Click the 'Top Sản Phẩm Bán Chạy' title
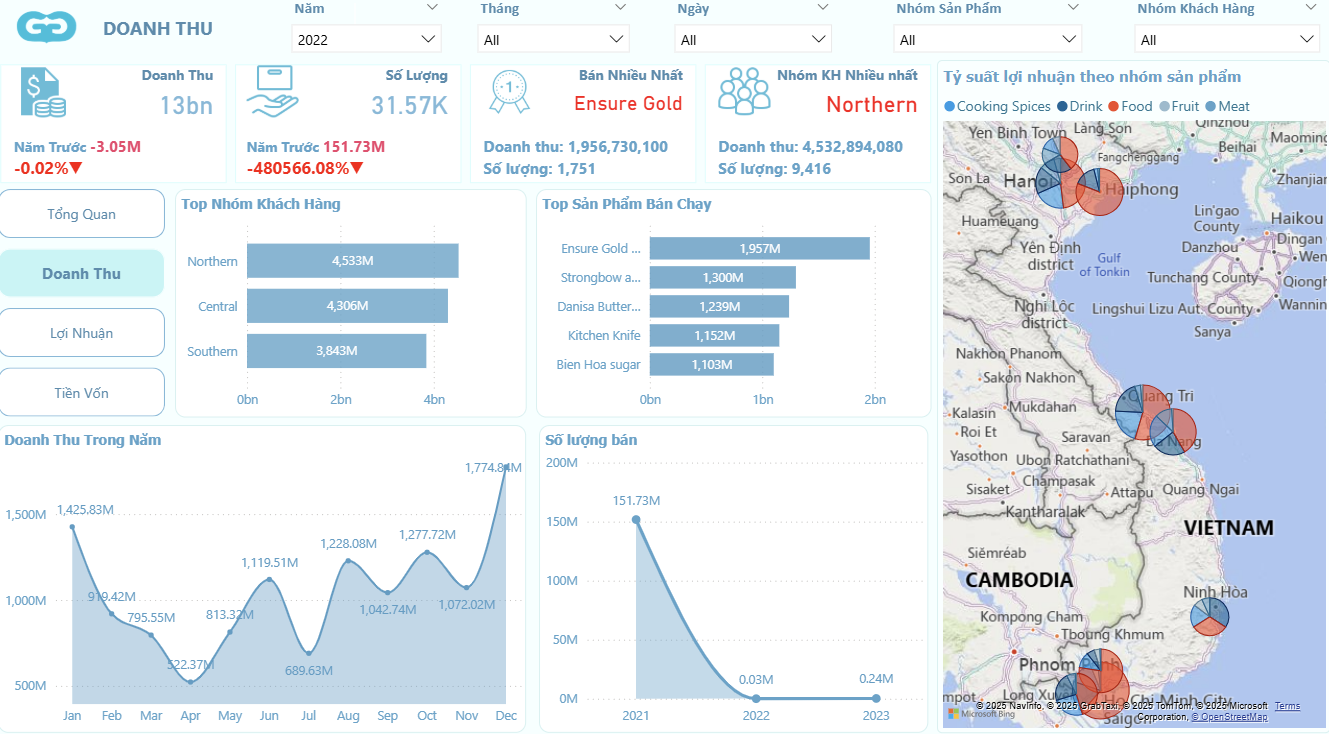 (x=627, y=204)
